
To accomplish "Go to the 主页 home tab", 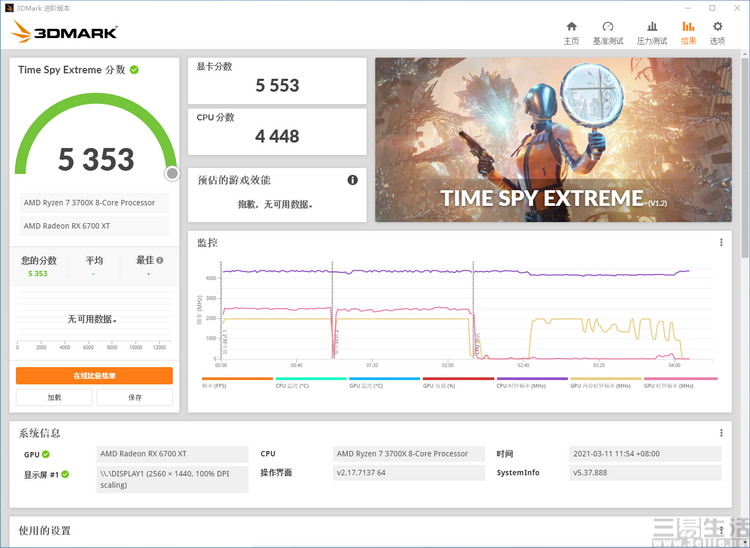I will 571,33.
